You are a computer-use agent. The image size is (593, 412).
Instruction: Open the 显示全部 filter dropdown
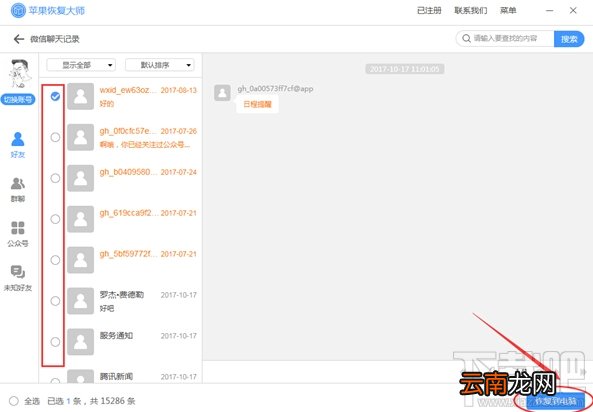81,65
